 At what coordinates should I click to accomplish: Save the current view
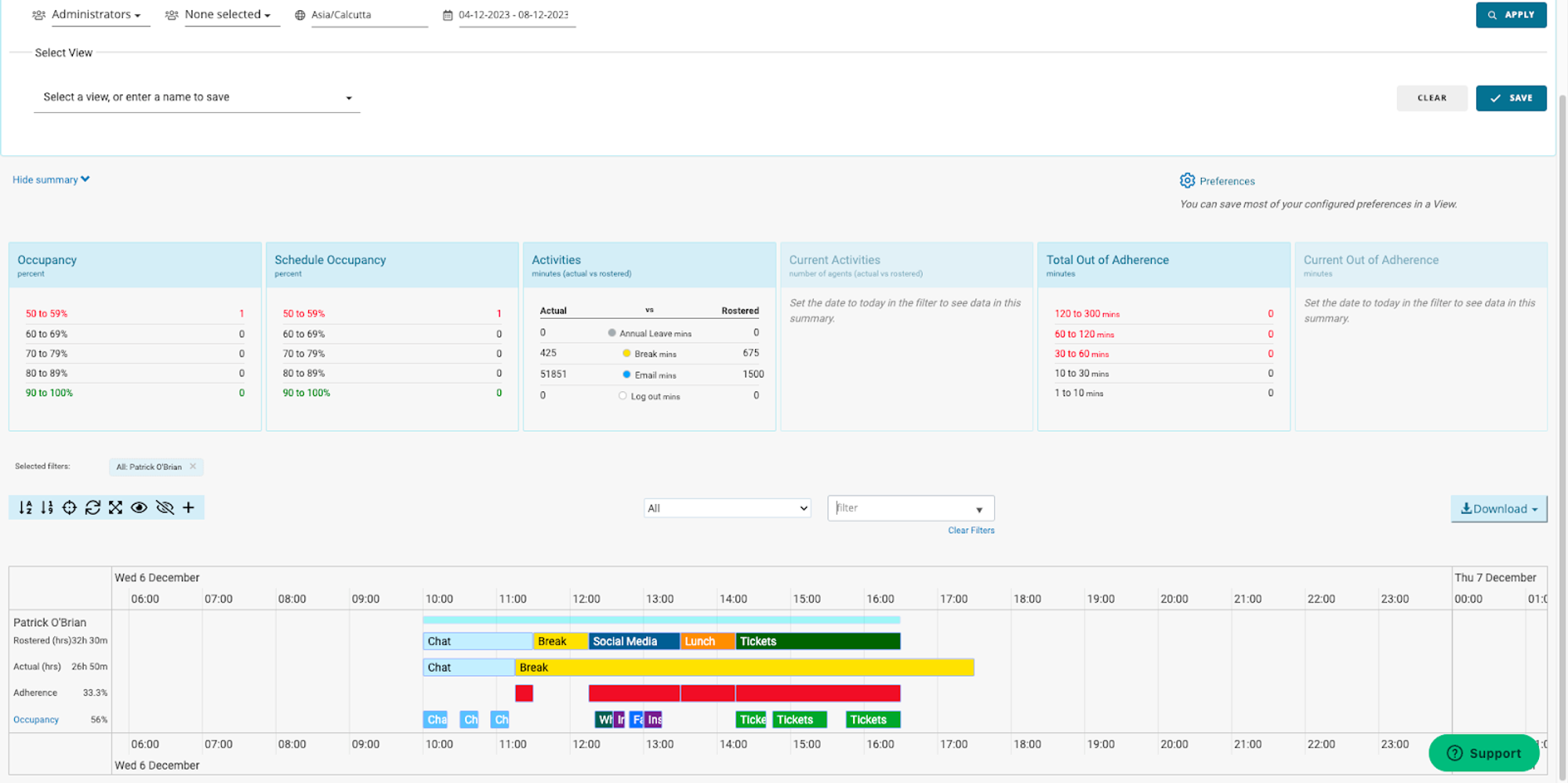point(1511,98)
